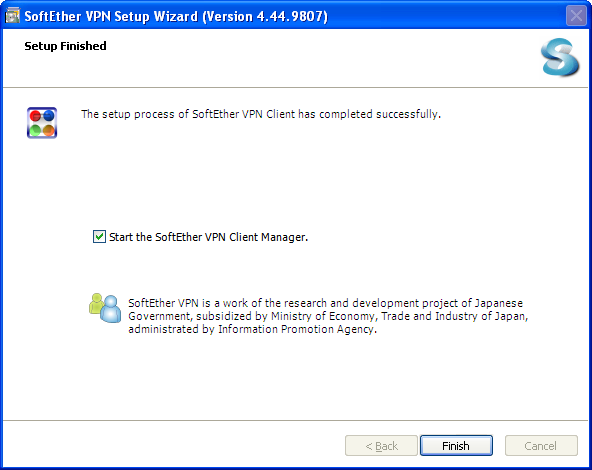Click the blue SoftEther S logo

point(560,57)
